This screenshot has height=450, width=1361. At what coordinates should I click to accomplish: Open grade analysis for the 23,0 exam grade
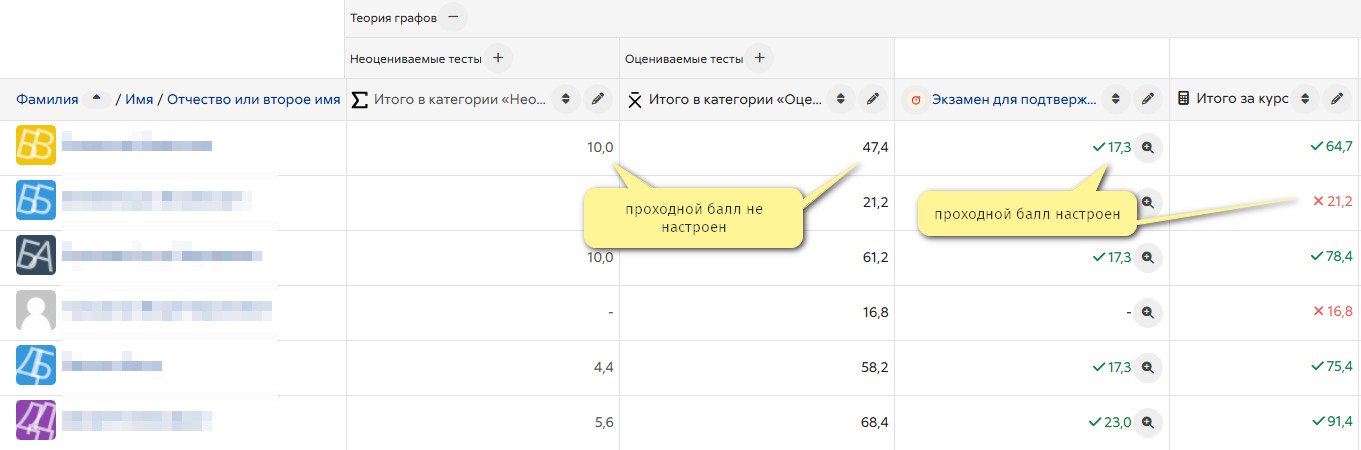click(1148, 422)
